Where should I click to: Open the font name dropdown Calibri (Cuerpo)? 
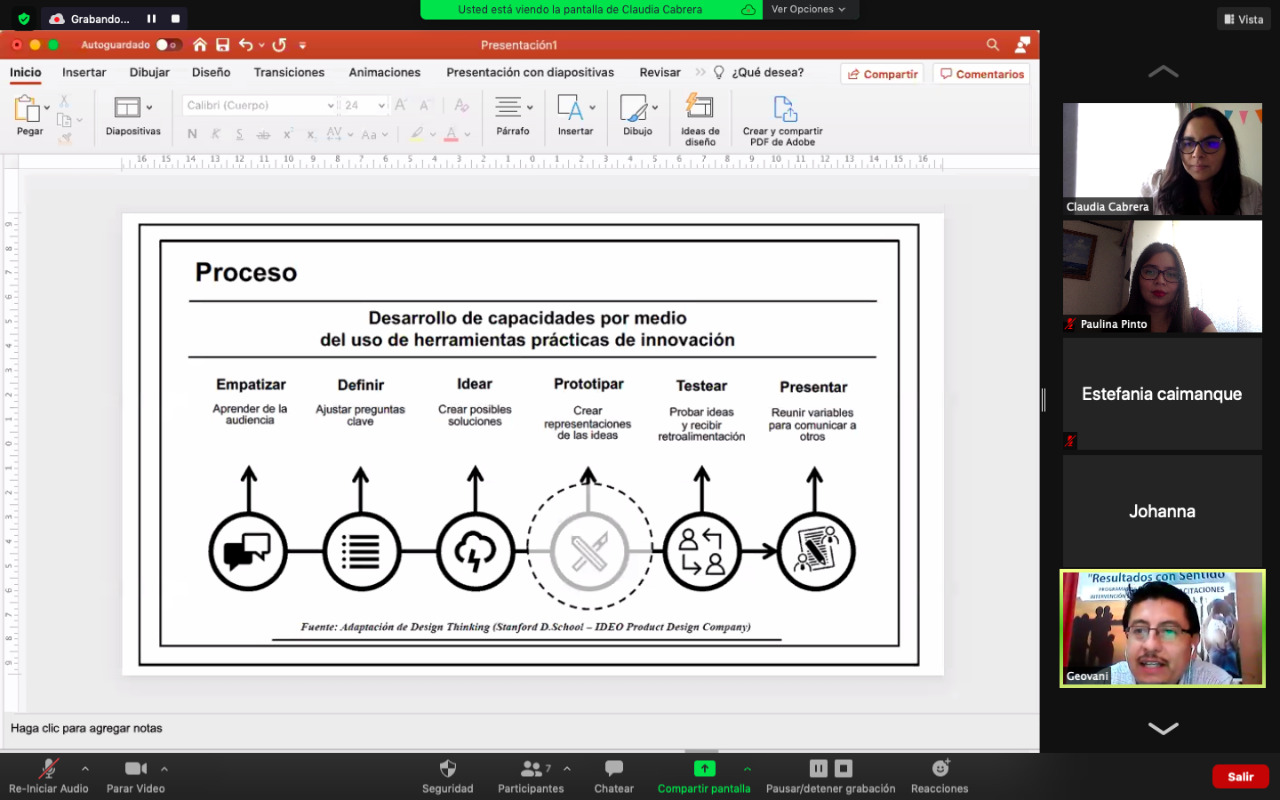tap(331, 106)
